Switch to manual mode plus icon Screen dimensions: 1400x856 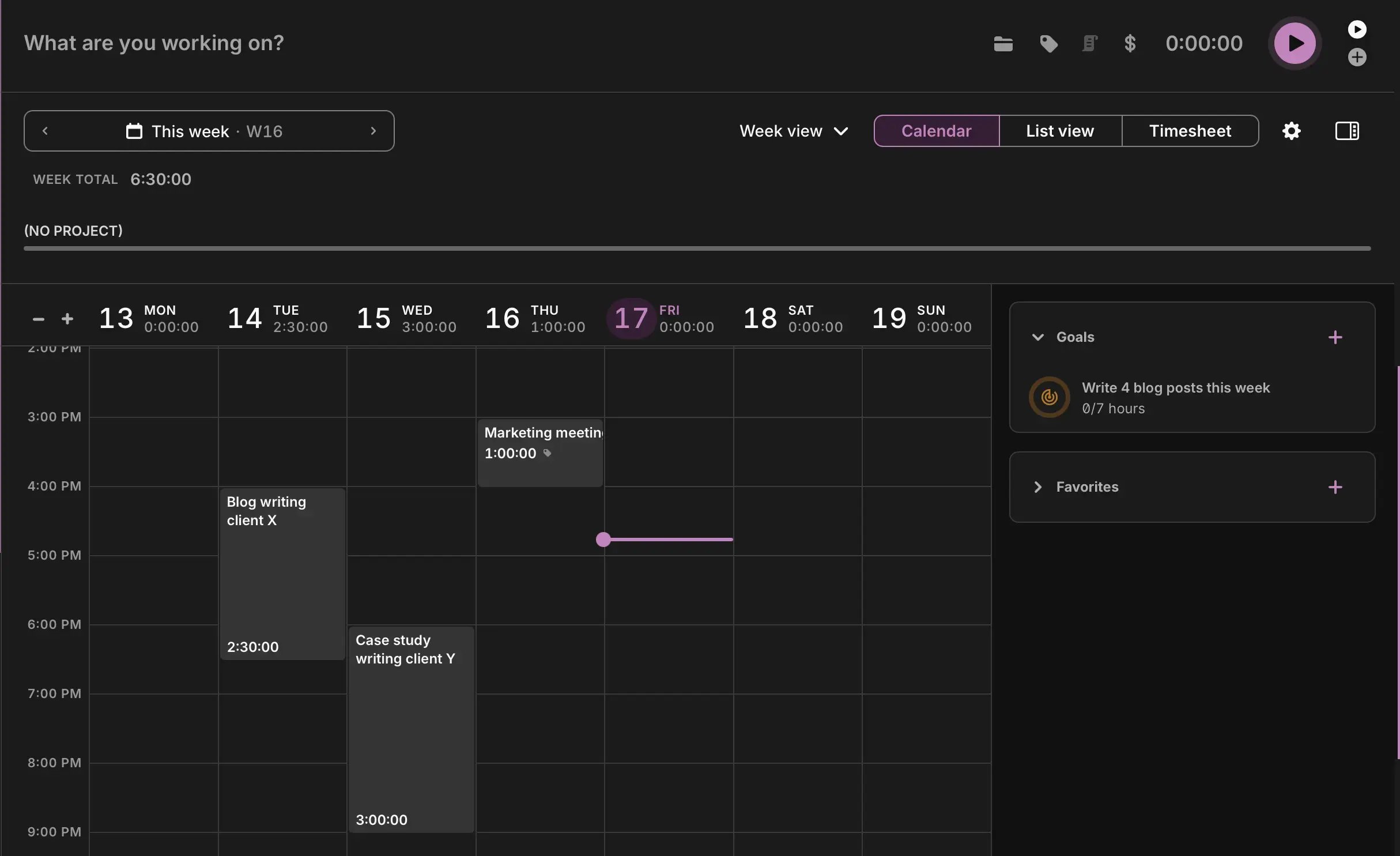coord(1357,57)
